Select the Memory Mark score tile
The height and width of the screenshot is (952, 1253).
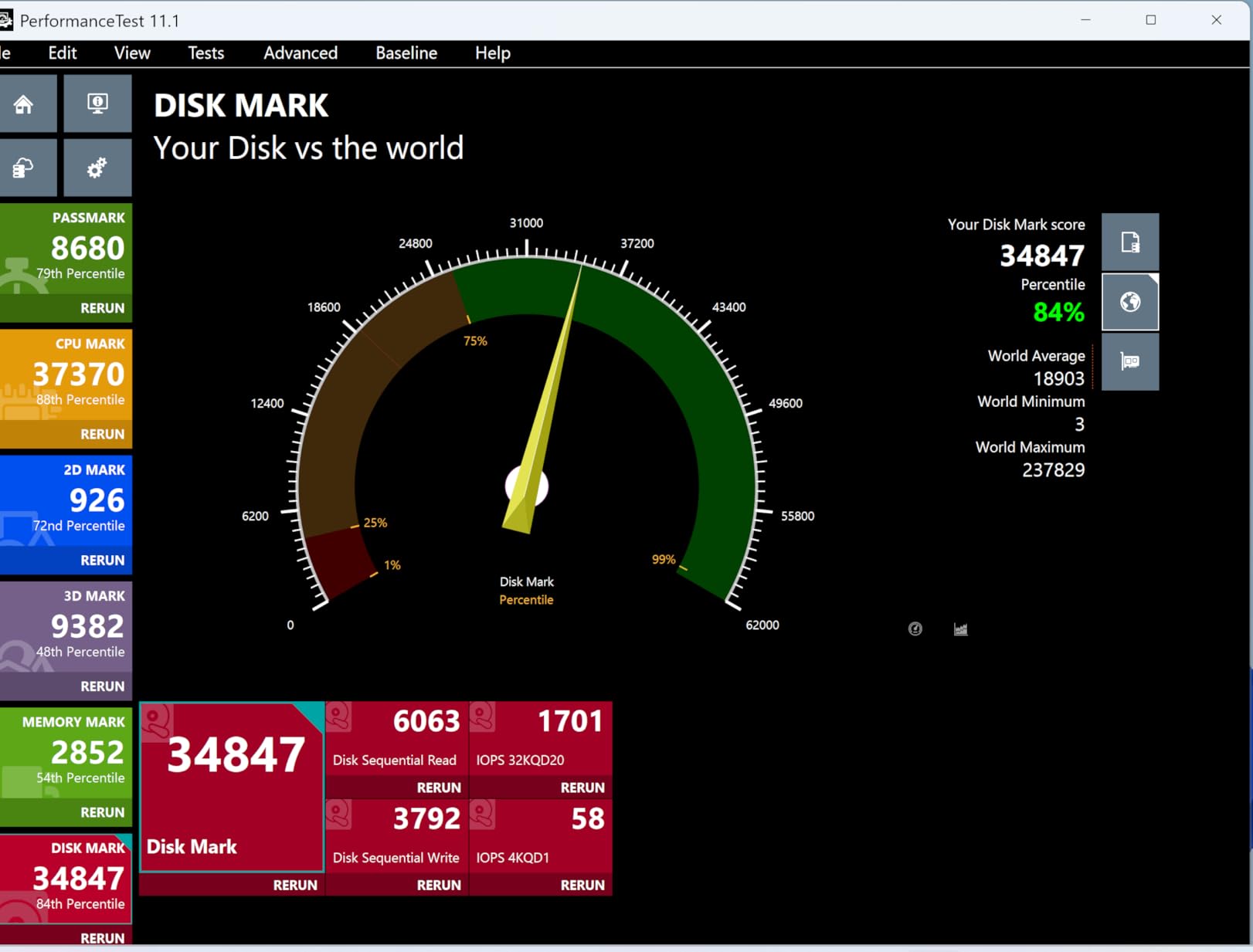[x=66, y=751]
